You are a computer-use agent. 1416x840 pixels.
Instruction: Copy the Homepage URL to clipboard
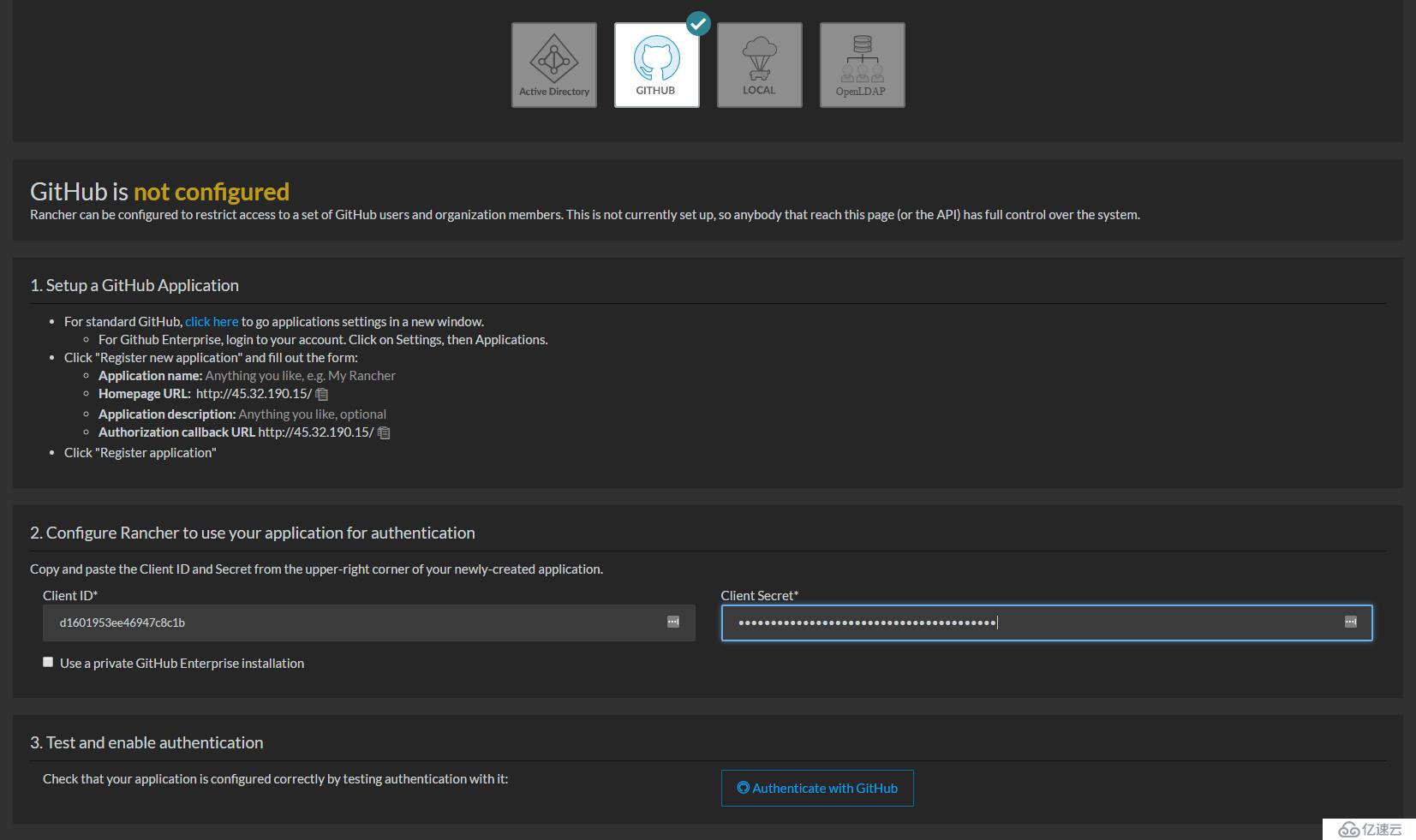point(322,395)
